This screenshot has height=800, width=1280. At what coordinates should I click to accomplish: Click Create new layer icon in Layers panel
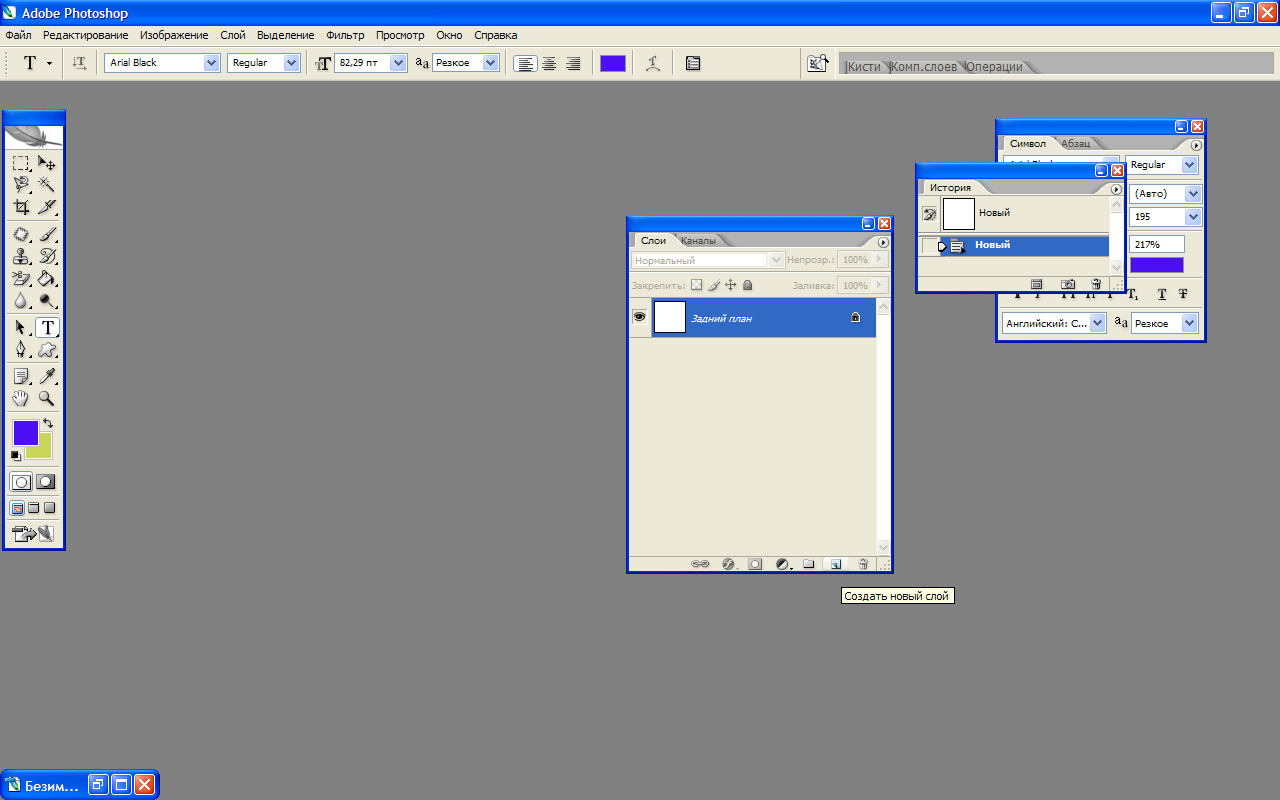point(835,564)
